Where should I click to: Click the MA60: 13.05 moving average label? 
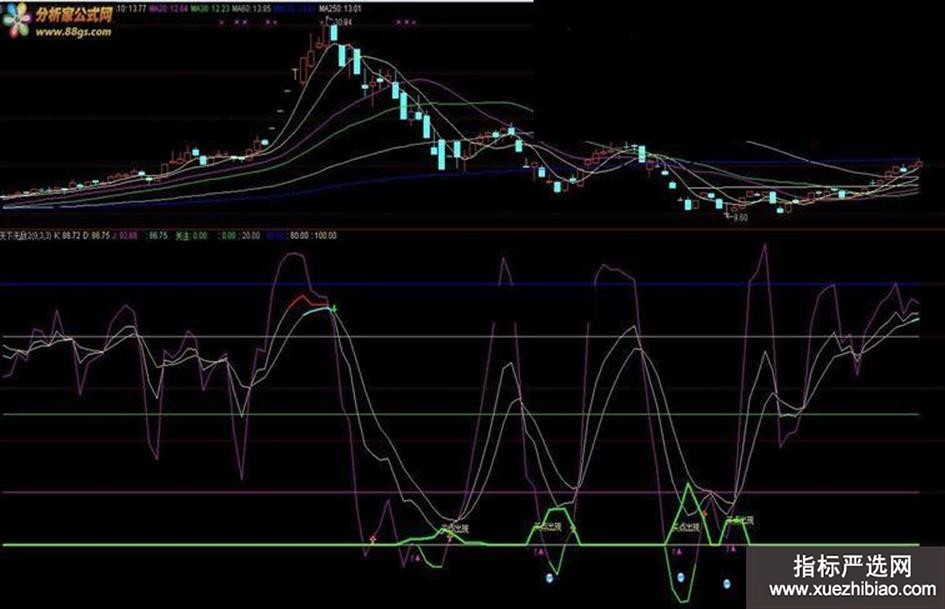tap(252, 9)
